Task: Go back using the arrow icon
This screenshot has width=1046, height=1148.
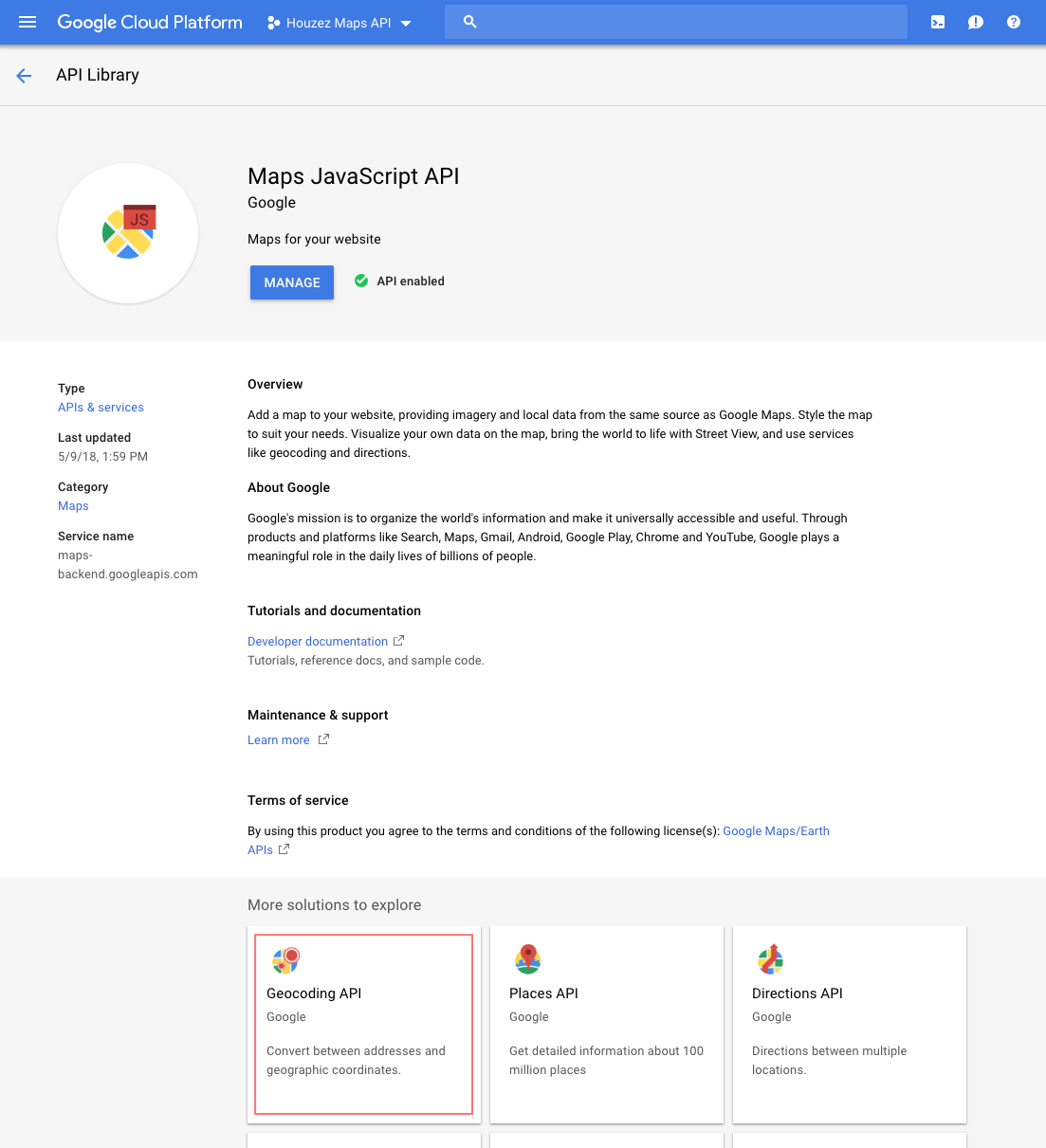Action: pos(24,76)
